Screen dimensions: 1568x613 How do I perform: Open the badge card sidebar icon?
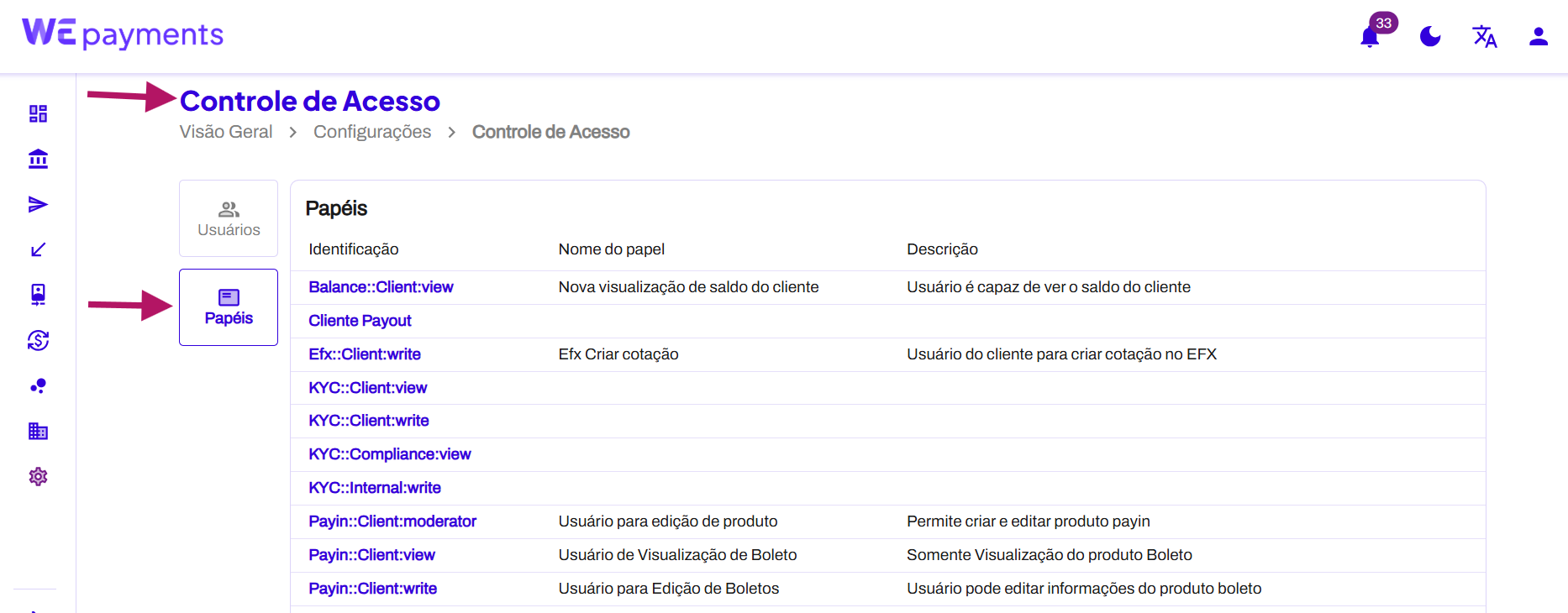(38, 295)
